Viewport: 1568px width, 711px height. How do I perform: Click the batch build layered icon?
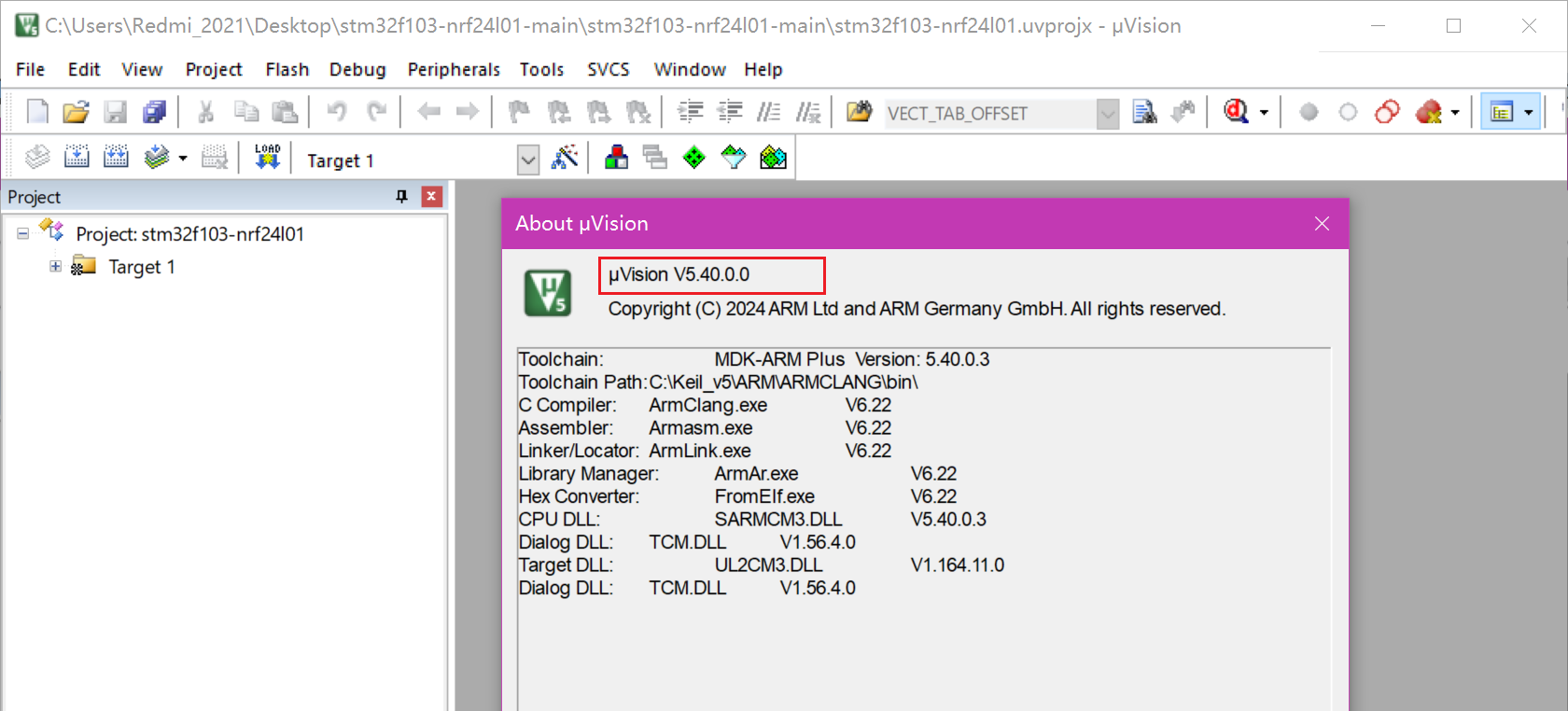[x=157, y=158]
